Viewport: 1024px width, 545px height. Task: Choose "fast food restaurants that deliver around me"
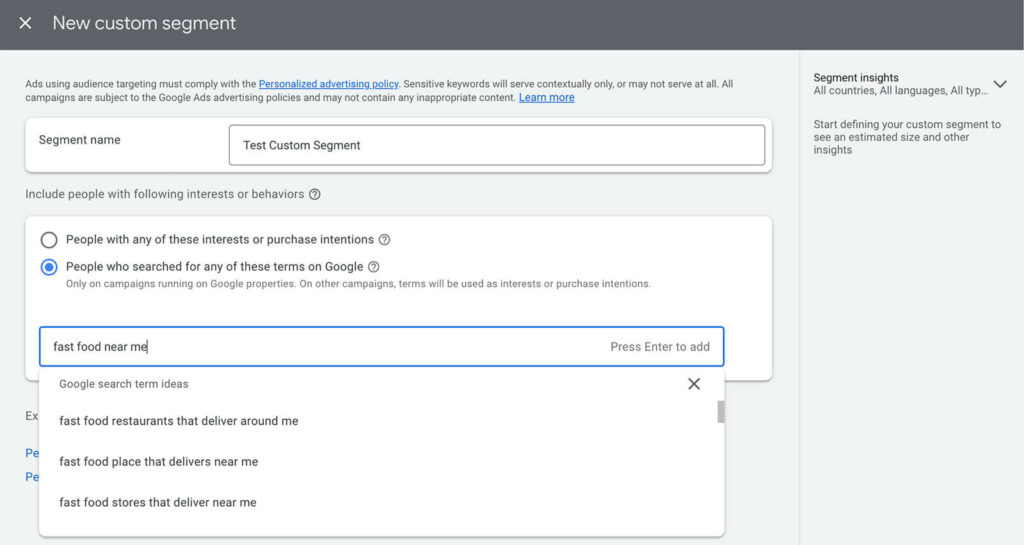click(179, 421)
